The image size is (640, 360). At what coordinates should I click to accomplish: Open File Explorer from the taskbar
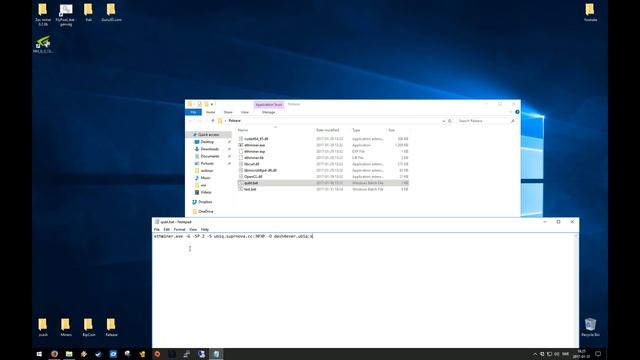[x=69, y=354]
